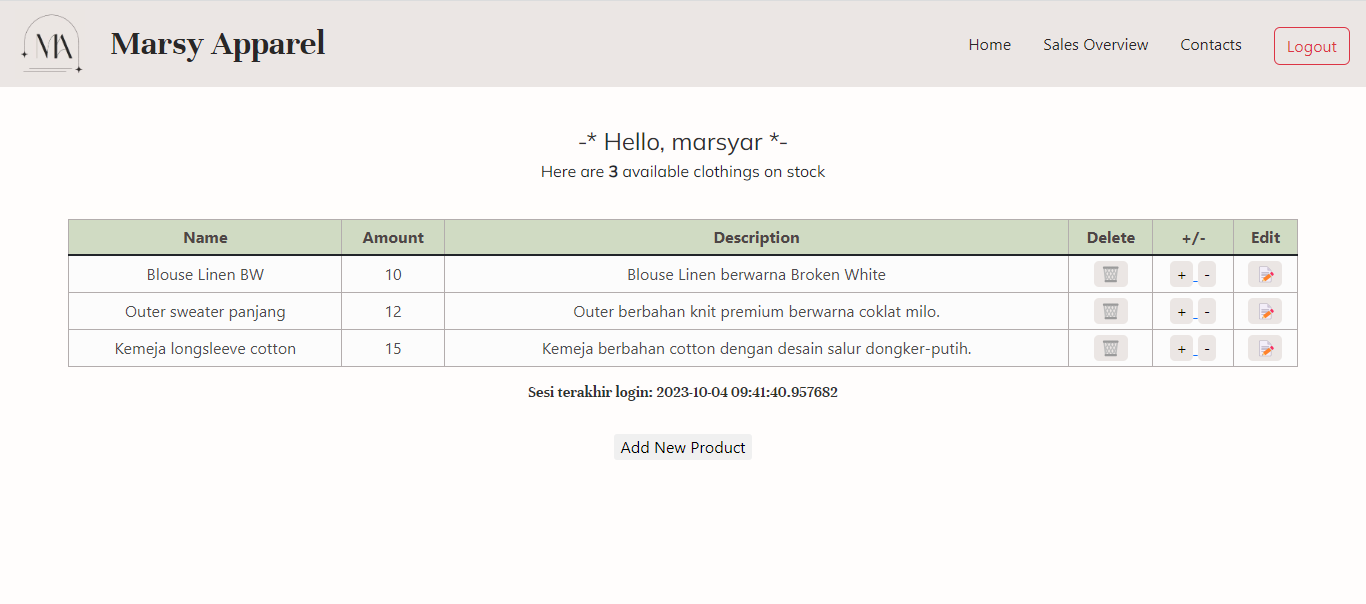This screenshot has width=1366, height=604.
Task: Increase the Blouse Linen BW stock amount
Action: click(x=1182, y=273)
